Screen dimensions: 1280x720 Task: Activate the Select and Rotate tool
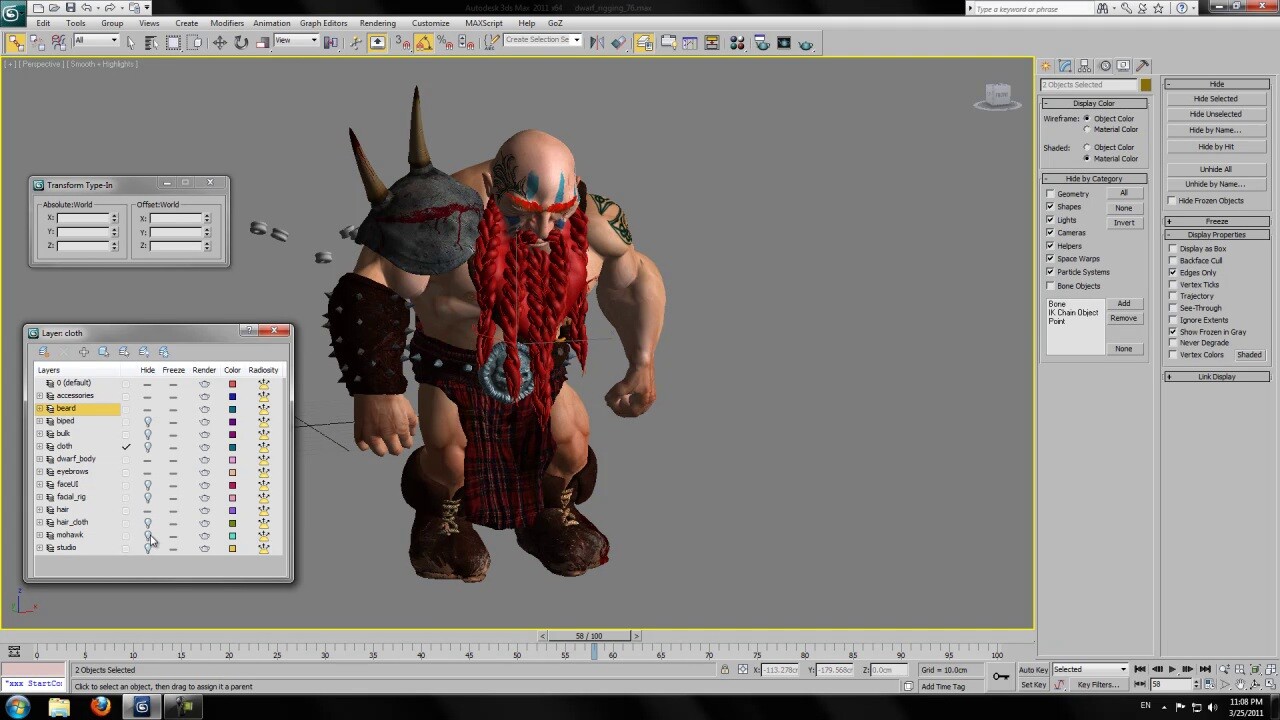(241, 41)
